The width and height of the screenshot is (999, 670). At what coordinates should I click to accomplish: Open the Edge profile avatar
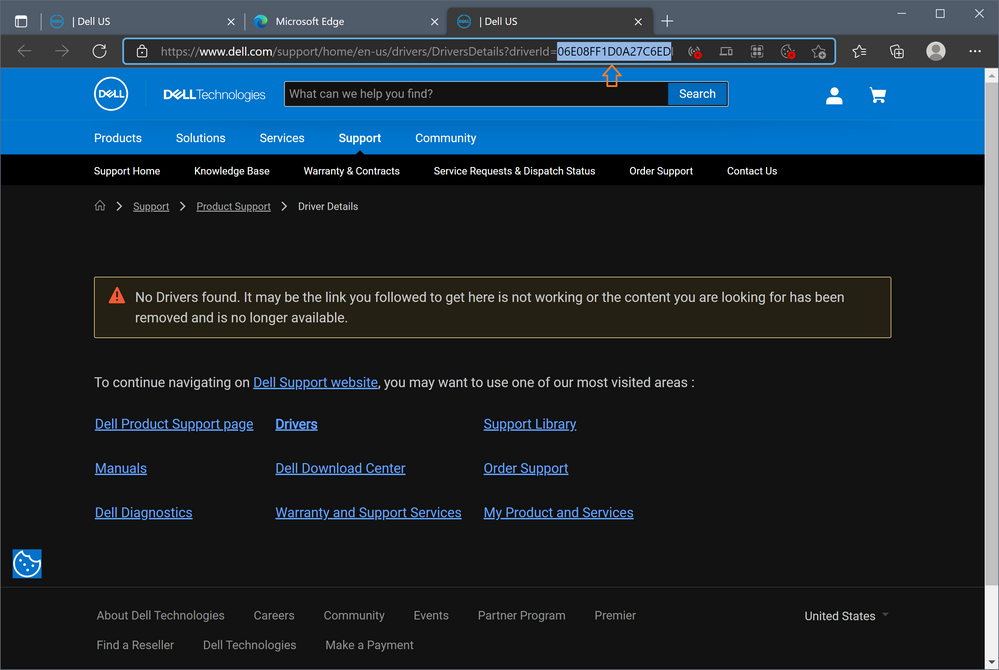point(936,51)
